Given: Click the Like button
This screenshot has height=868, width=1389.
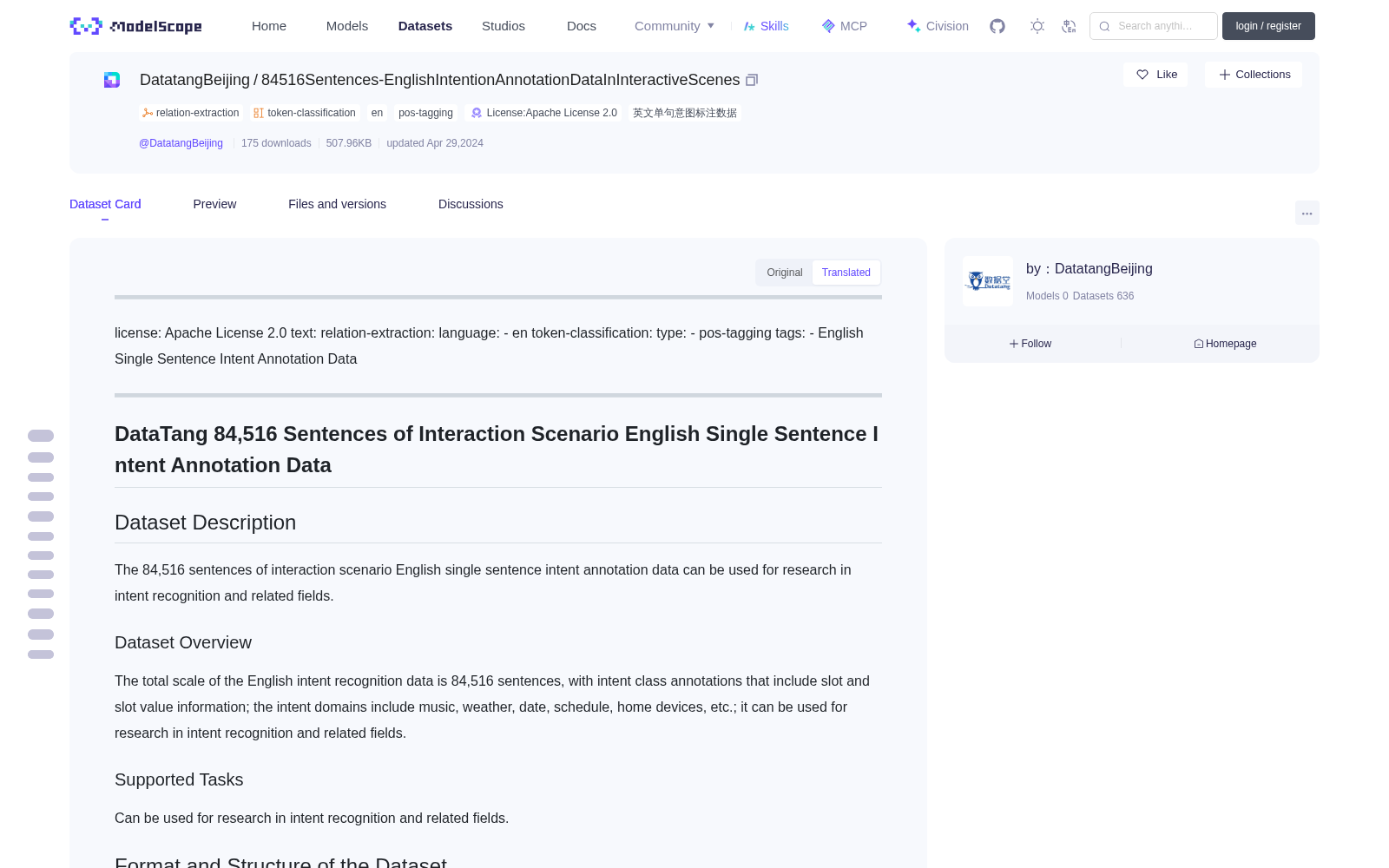Looking at the screenshot, I should tap(1155, 75).
